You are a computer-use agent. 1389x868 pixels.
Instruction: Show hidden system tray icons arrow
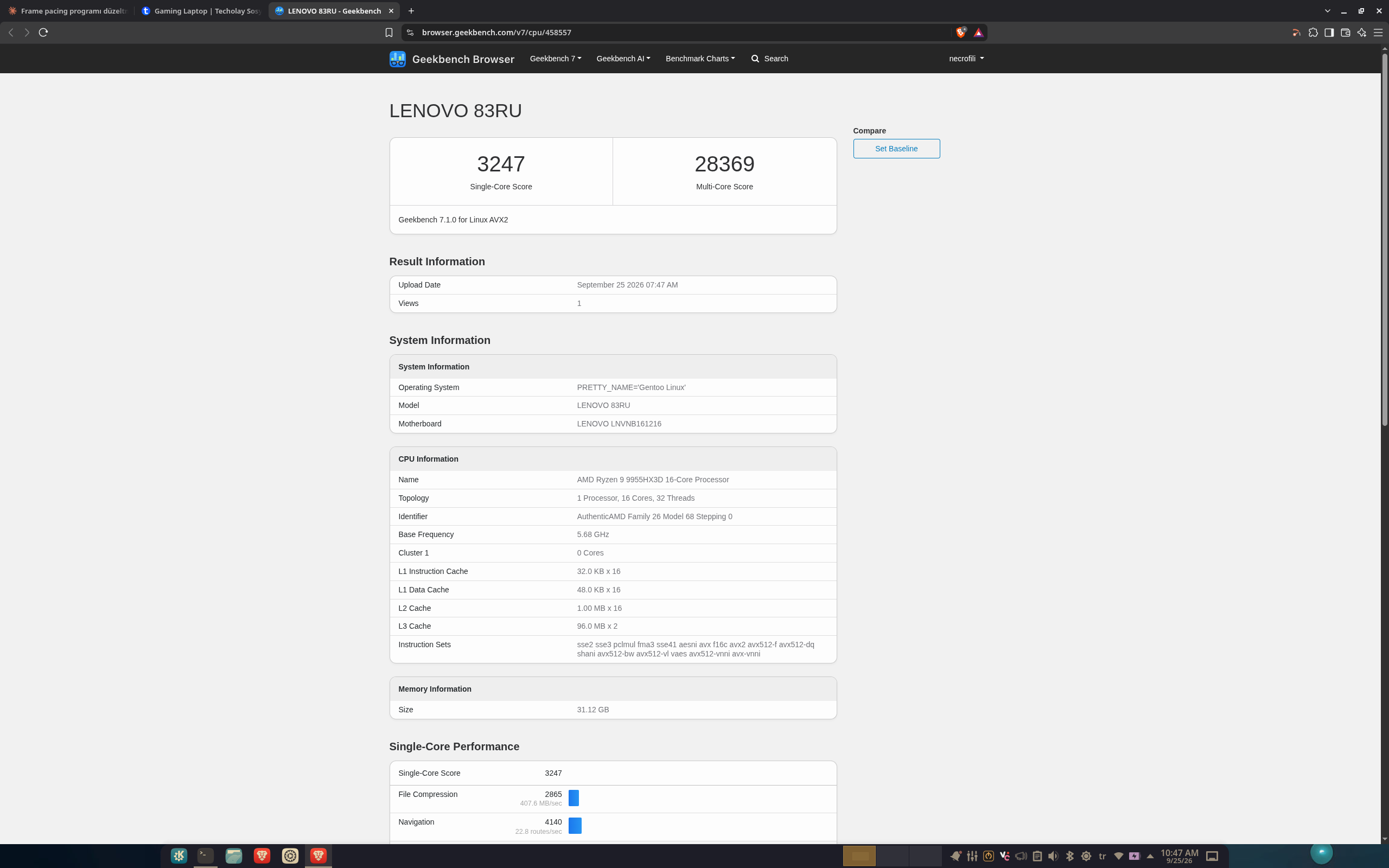coord(1150,856)
